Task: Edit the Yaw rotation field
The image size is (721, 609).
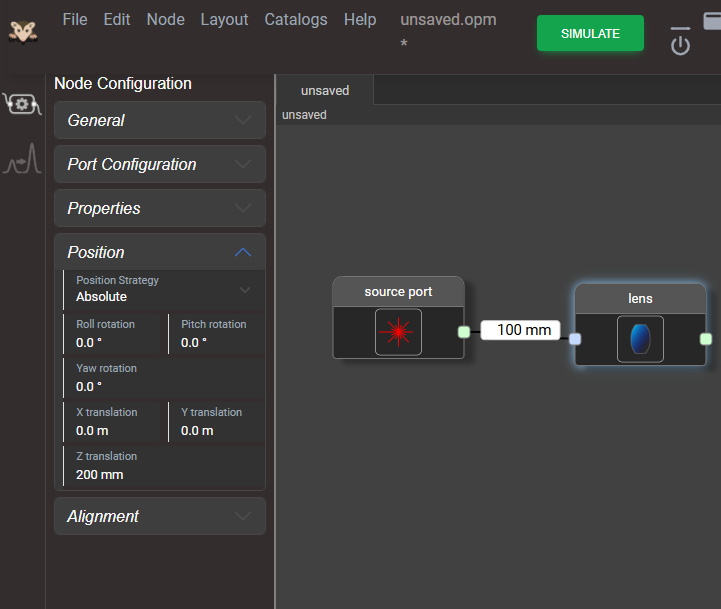Action: pos(164,378)
